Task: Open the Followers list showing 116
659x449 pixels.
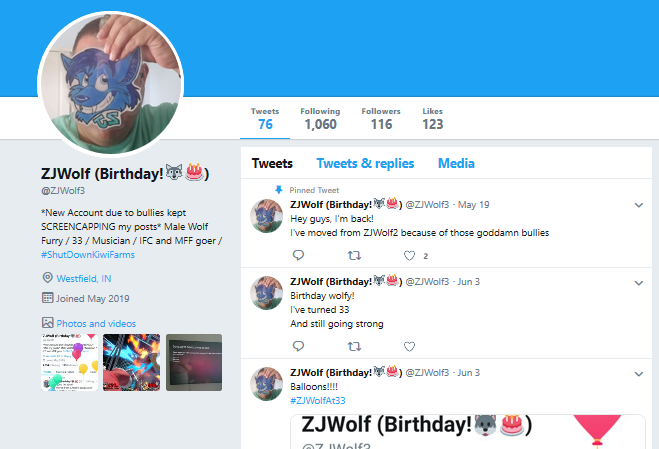Action: (381, 119)
